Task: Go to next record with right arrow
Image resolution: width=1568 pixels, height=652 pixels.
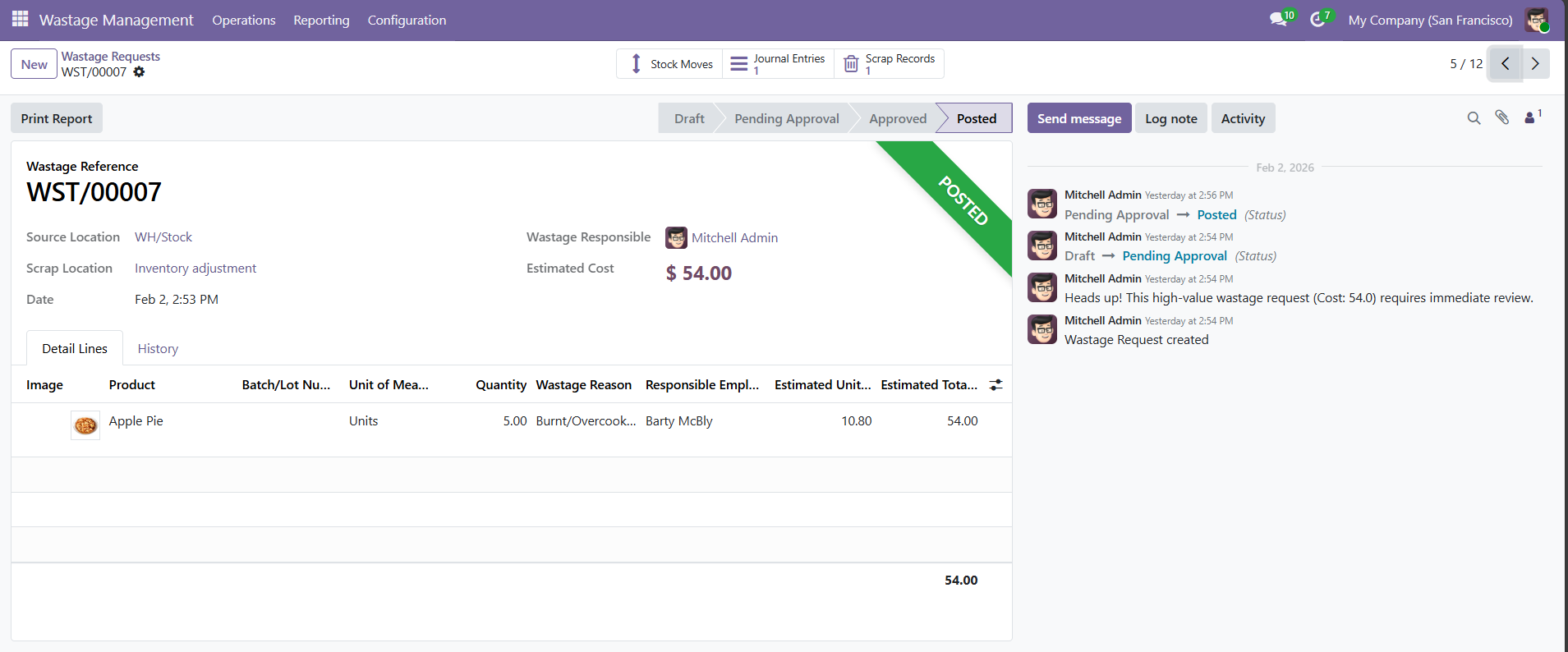Action: coord(1534,64)
